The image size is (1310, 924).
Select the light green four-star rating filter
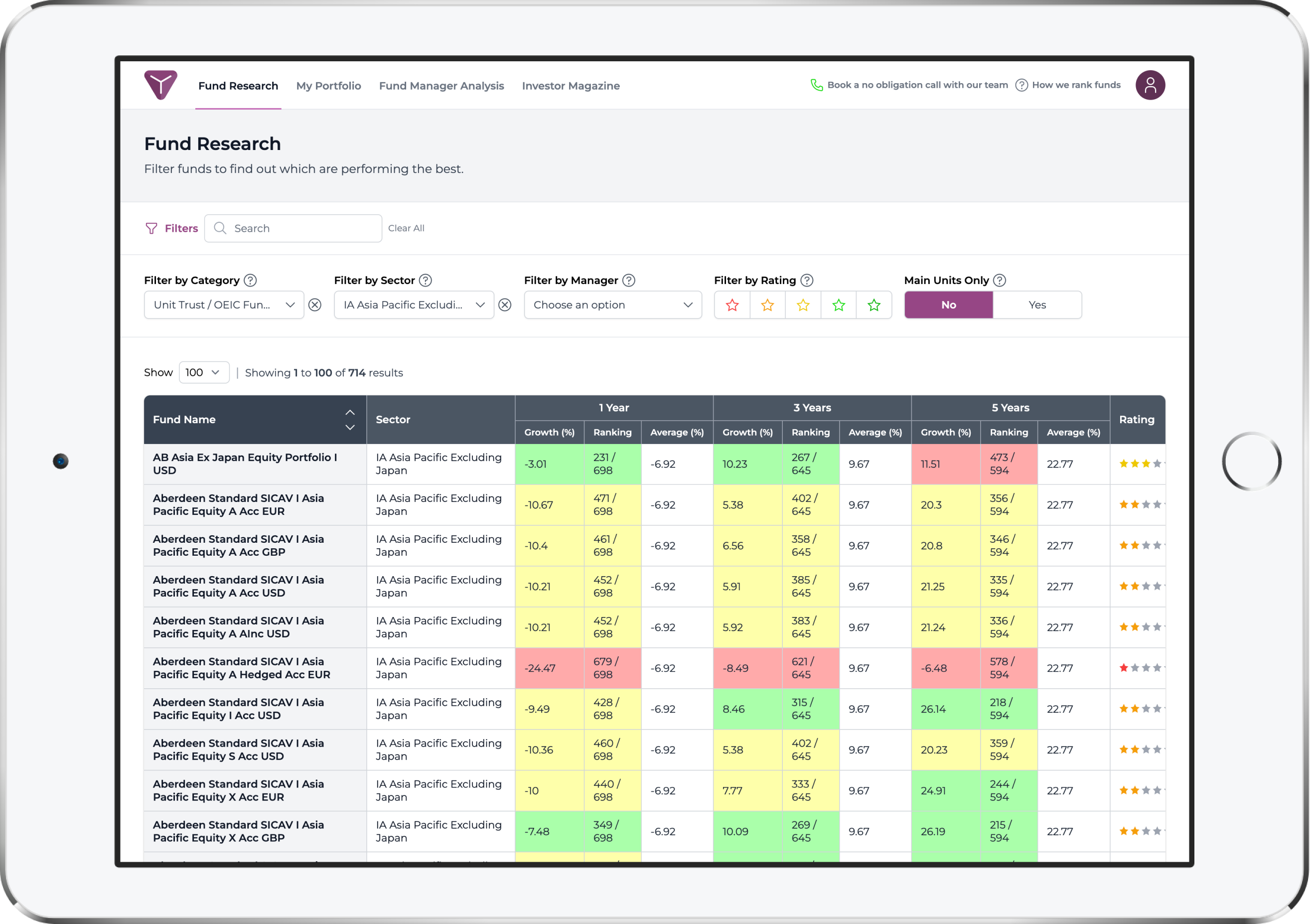click(x=838, y=305)
